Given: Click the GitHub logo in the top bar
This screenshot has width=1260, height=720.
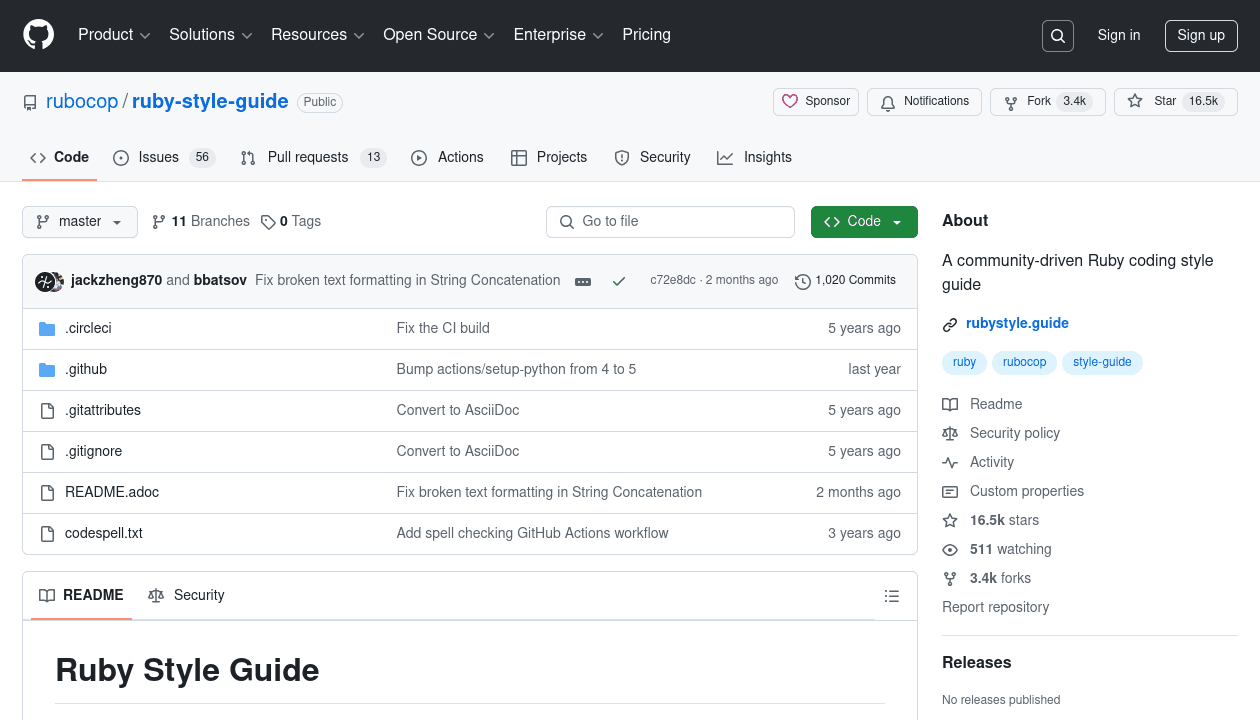Looking at the screenshot, I should (38, 35).
